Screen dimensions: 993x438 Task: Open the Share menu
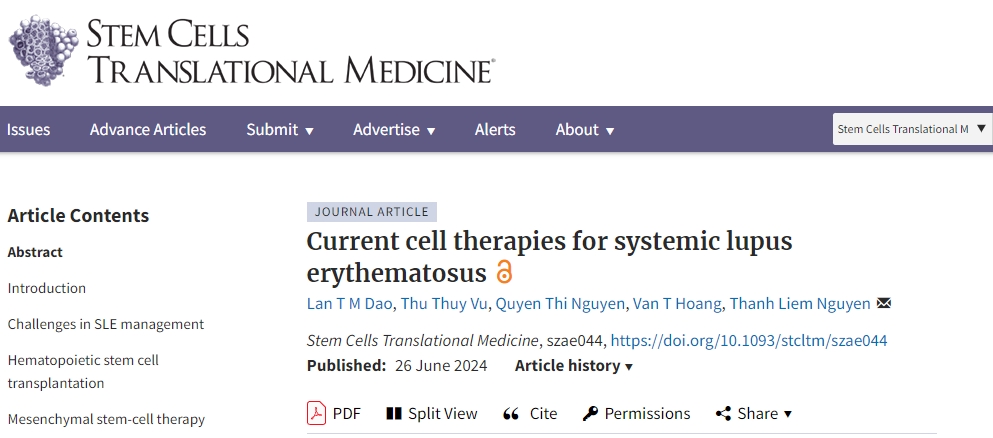tap(754, 413)
